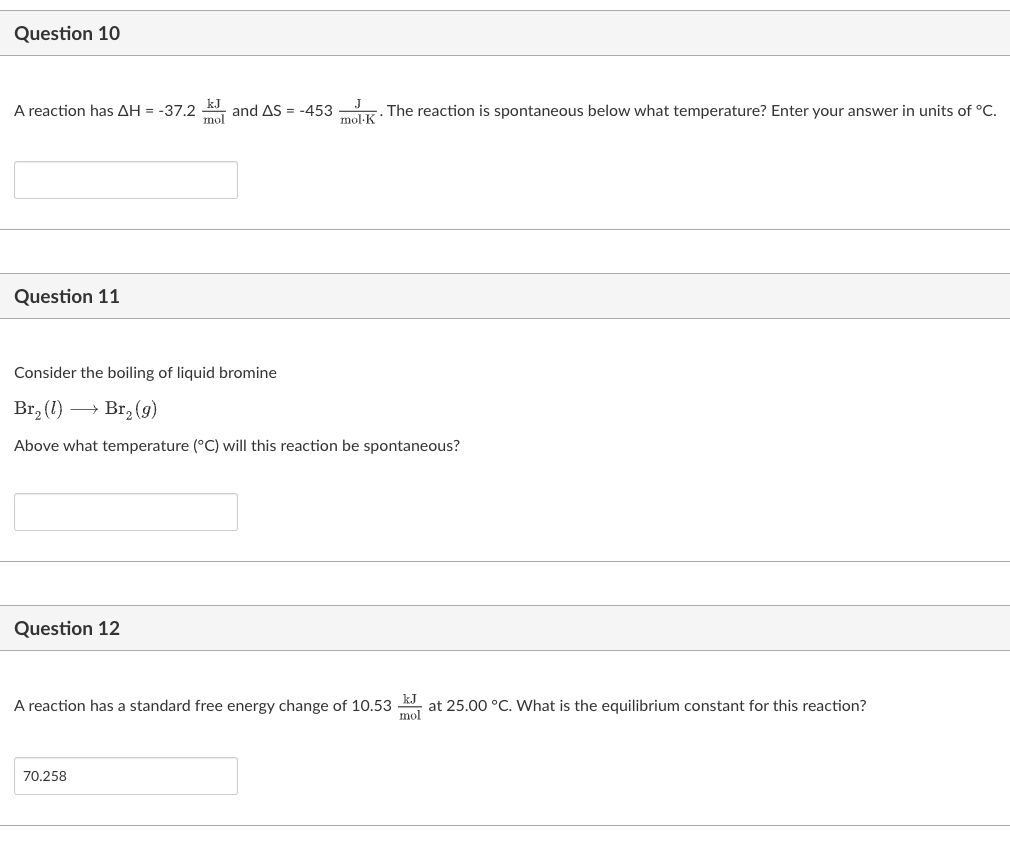Select the text 70.258 in the answer box
The image size is (1010, 842).
(x=44, y=776)
